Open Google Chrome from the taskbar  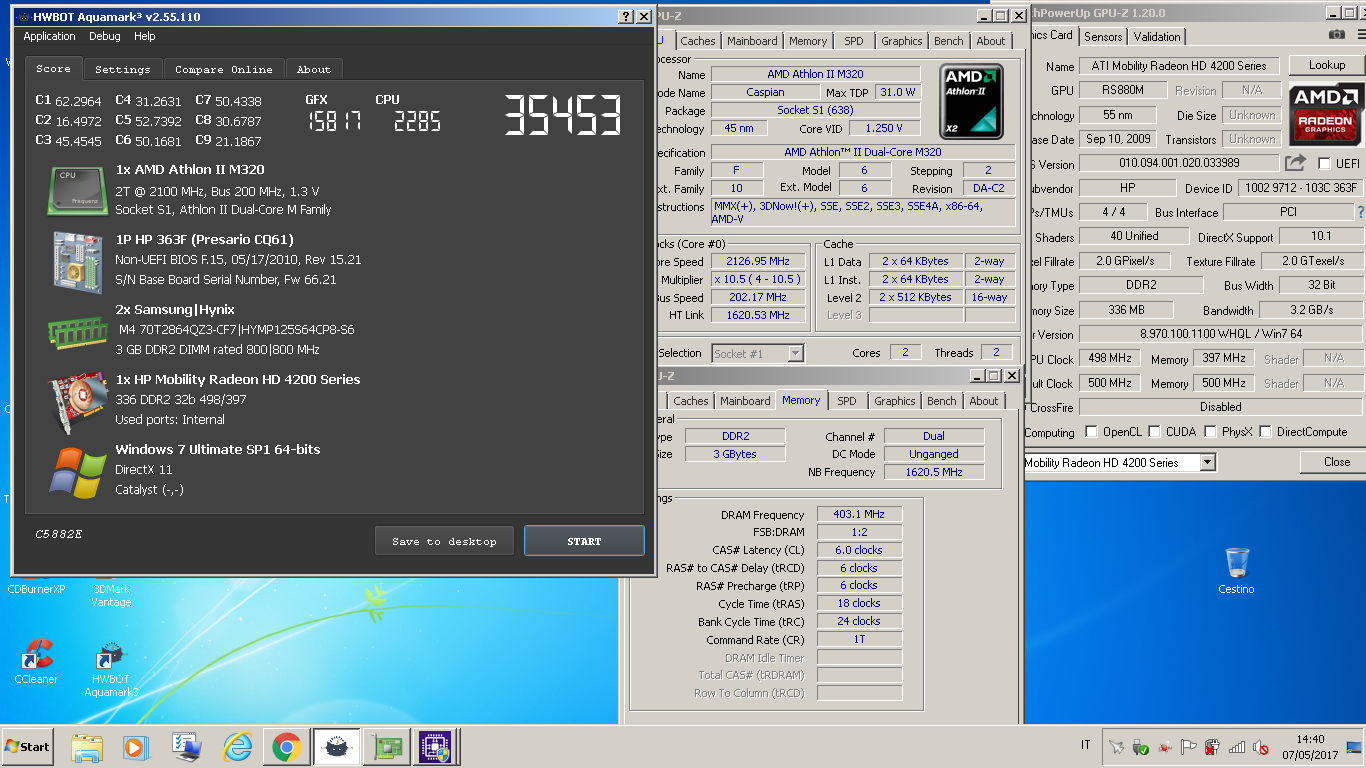click(287, 747)
